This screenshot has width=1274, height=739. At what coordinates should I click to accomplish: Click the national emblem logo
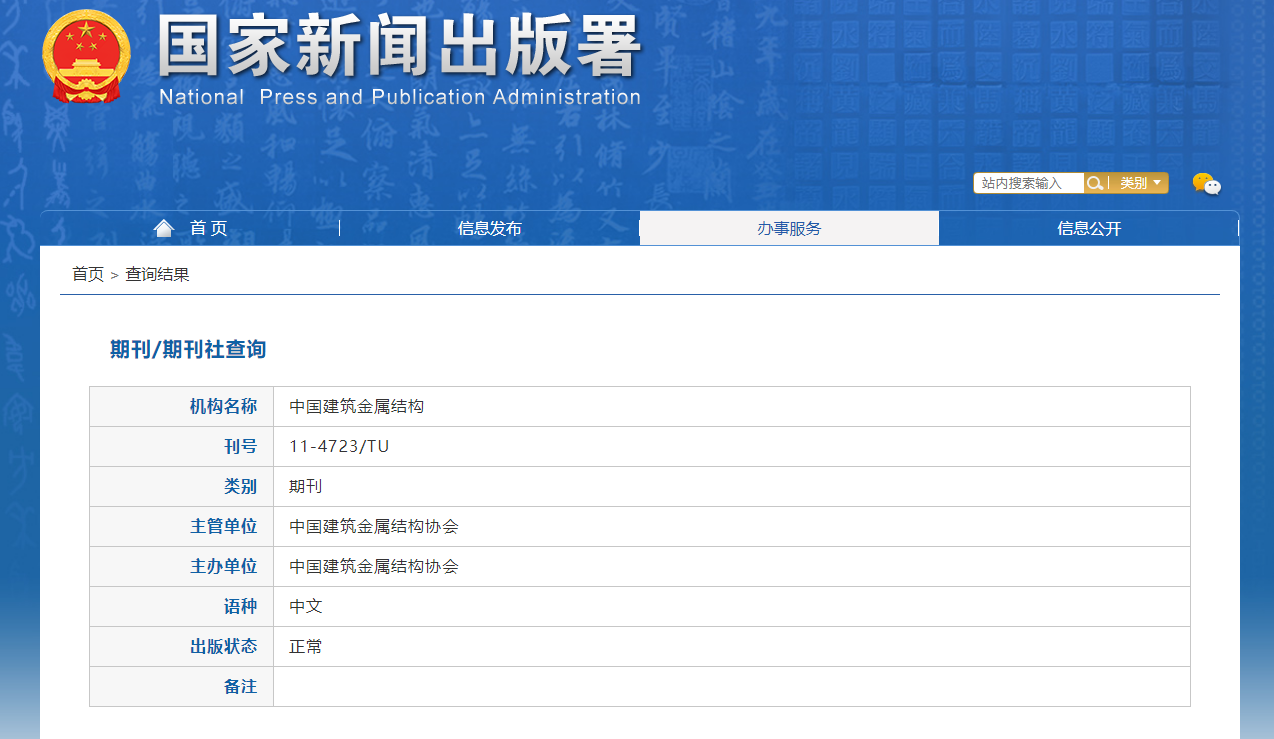pos(86,56)
